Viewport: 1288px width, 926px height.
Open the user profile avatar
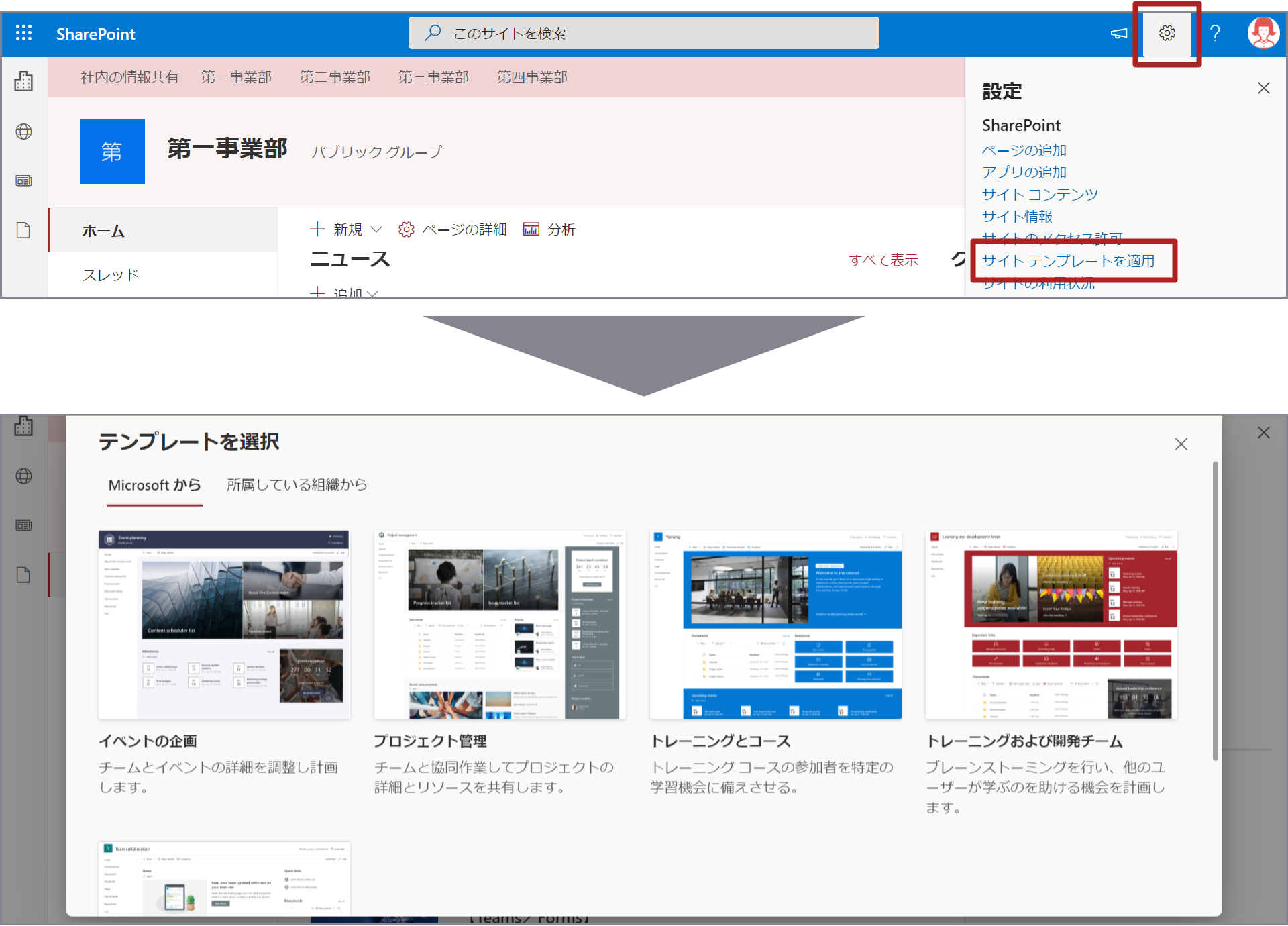[1263, 33]
